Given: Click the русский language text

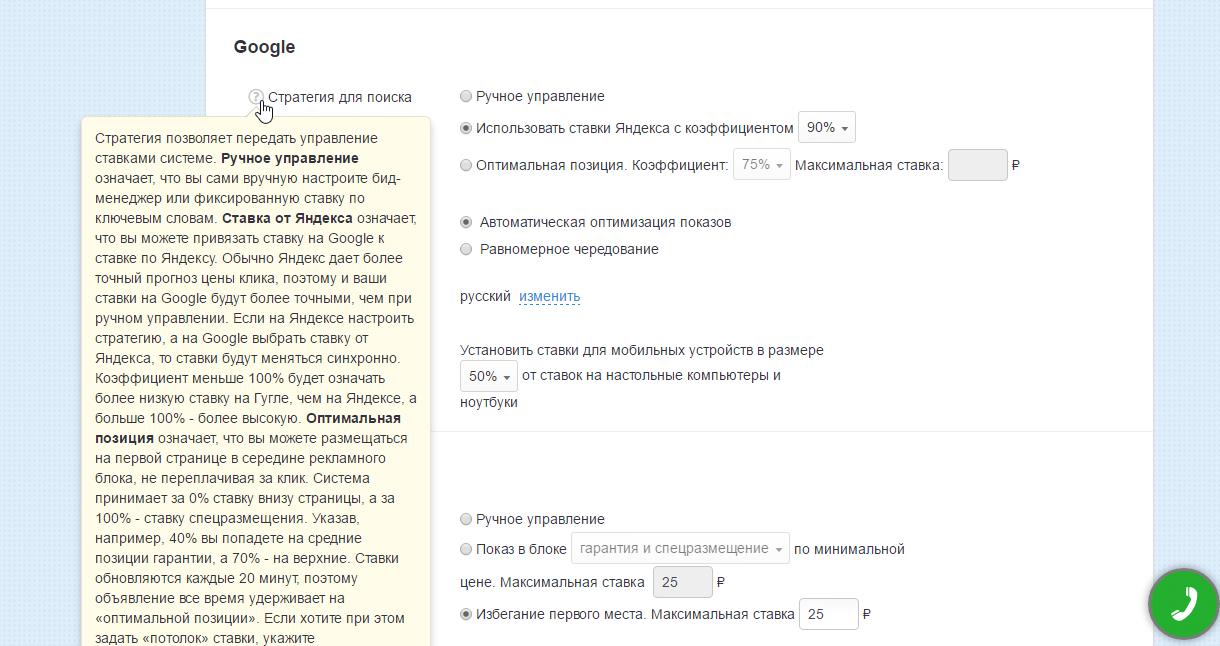Looking at the screenshot, I should point(485,296).
